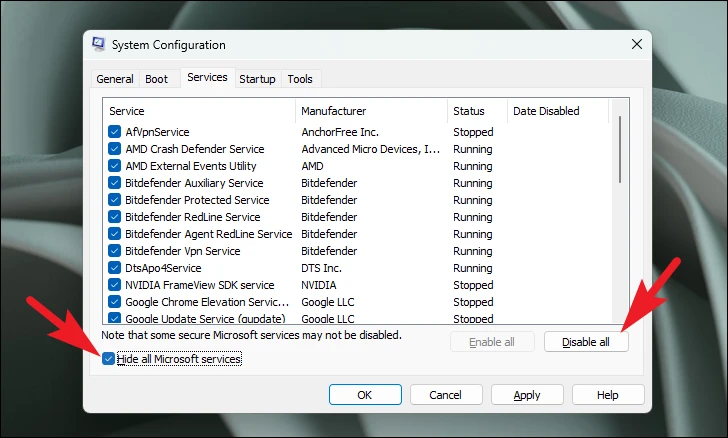Select AMD External Events Utility name
Viewport: 728px width, 438px height.
[x=190, y=166]
